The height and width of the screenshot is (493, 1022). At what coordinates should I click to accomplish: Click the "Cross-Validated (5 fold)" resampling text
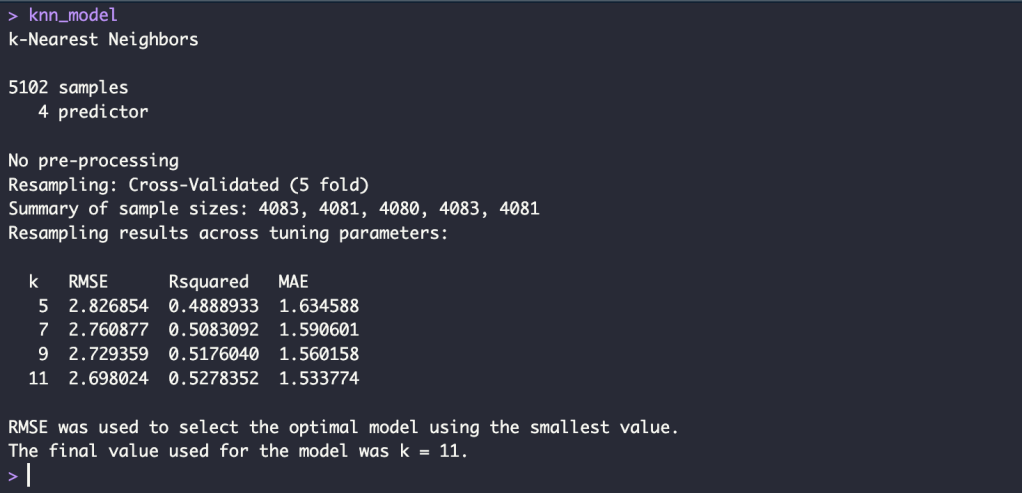(x=249, y=185)
